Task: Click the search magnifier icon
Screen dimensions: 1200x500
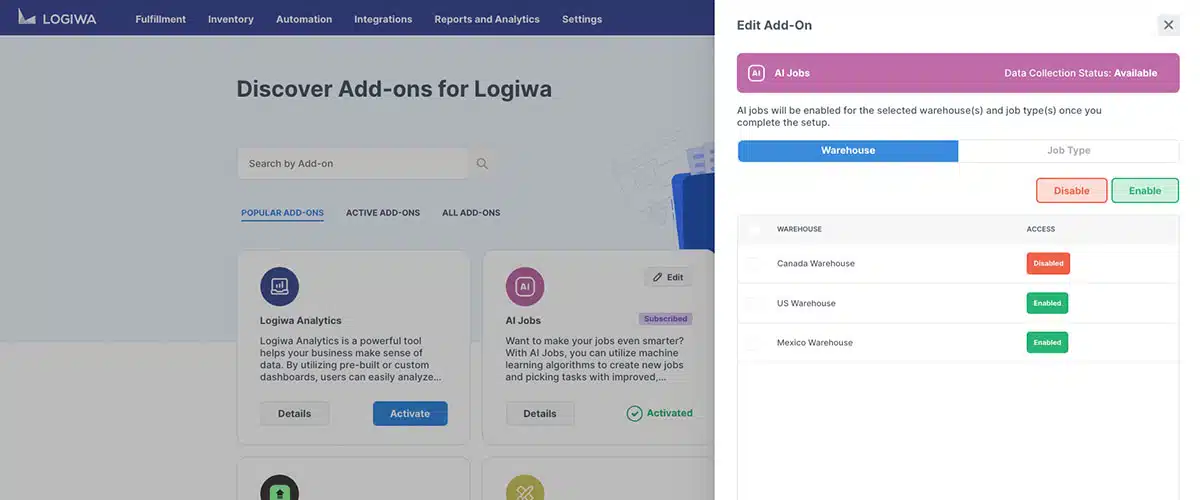Action: [x=482, y=164]
